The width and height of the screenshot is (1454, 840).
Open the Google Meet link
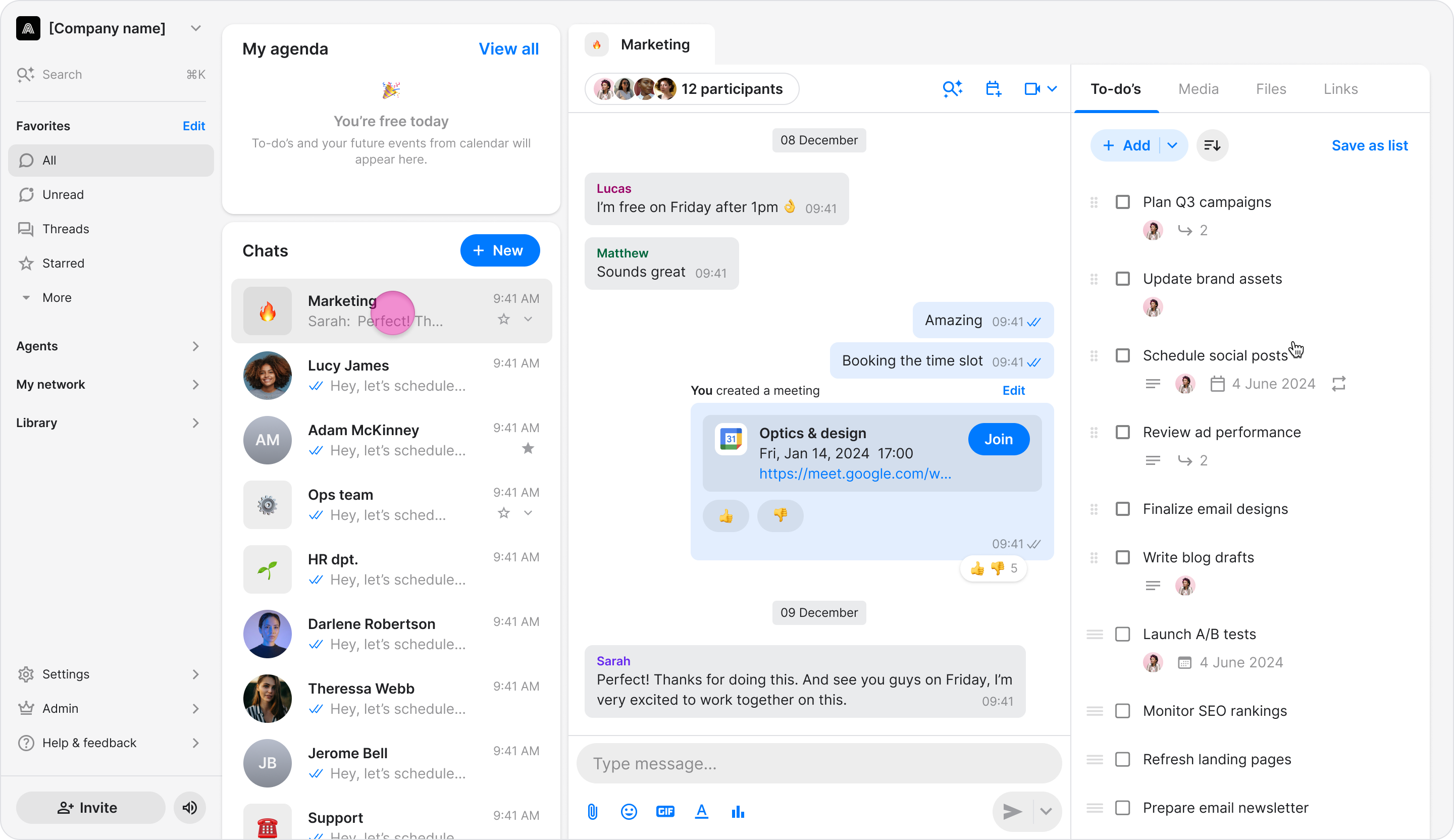click(855, 474)
